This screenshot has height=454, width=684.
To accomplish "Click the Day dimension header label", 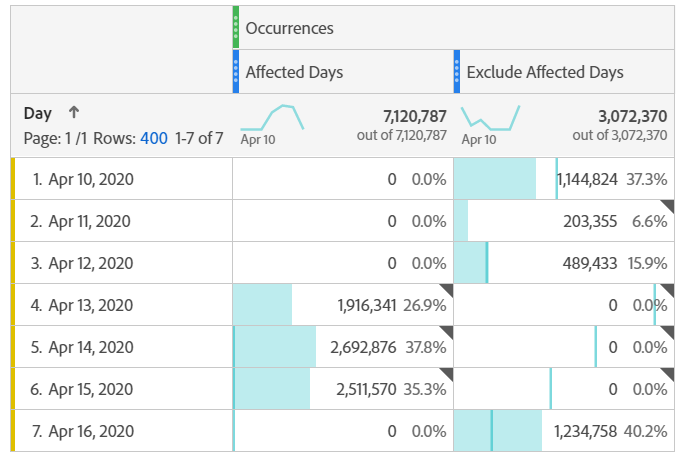I will coord(38,113).
